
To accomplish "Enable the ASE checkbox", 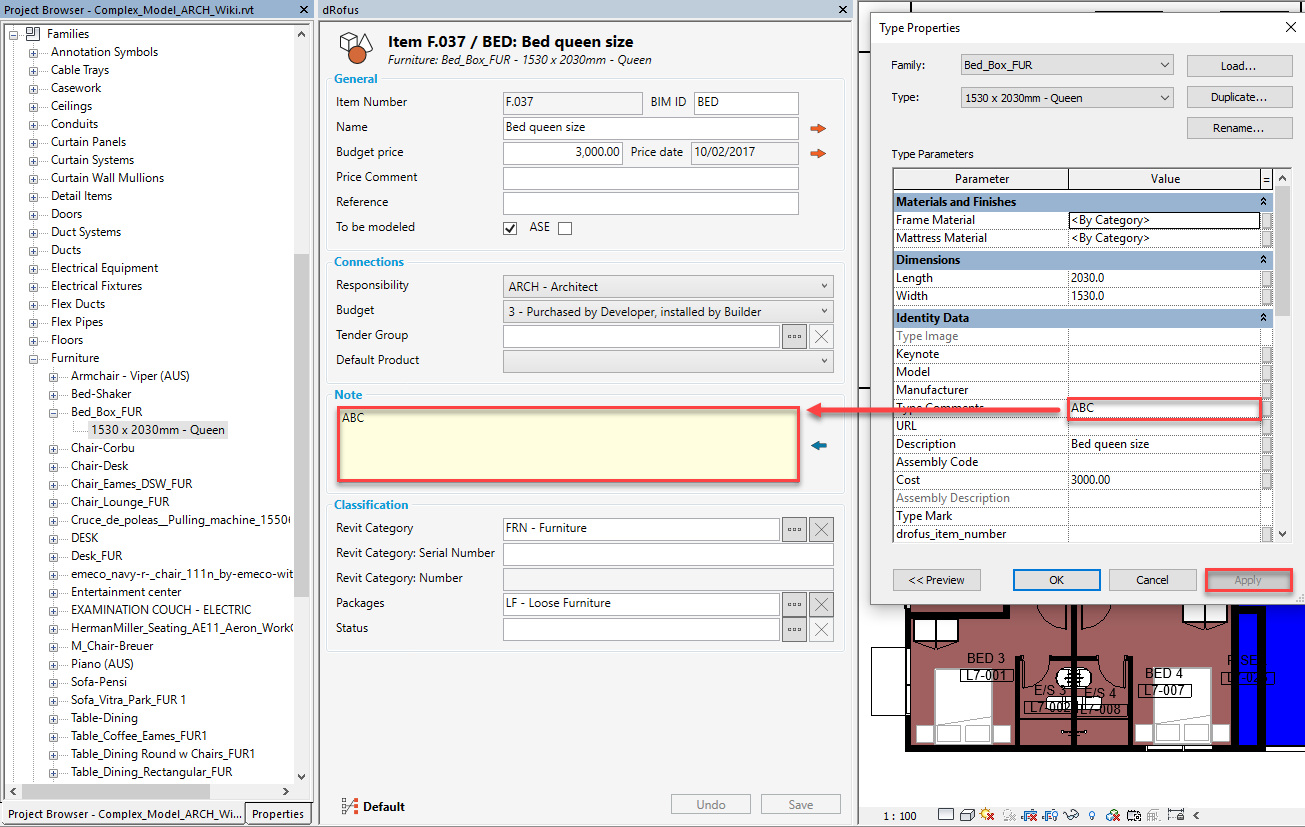I will tap(565, 228).
